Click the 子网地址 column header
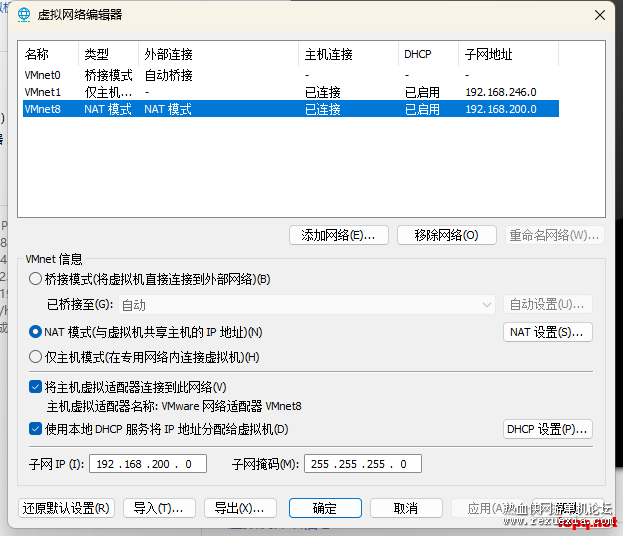 (x=509, y=54)
